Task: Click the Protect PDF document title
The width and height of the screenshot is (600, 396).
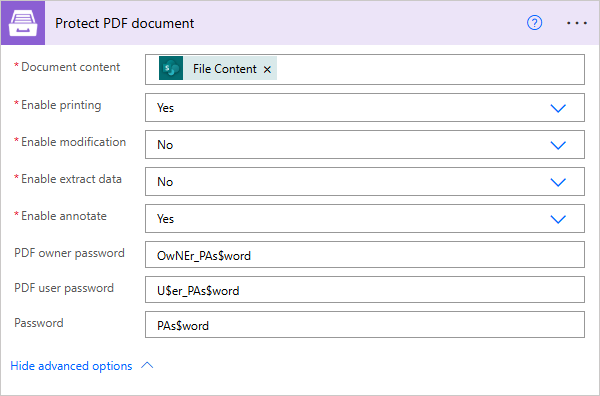Action: [x=125, y=24]
